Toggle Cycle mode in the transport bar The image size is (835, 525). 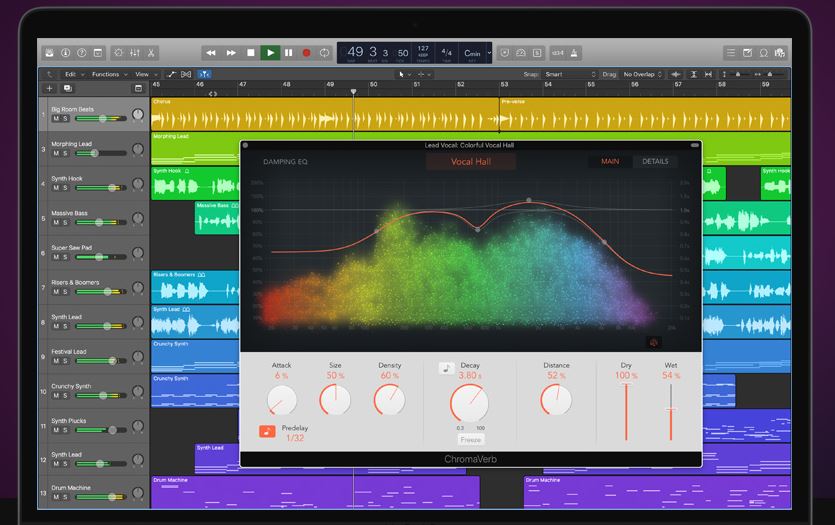click(325, 52)
